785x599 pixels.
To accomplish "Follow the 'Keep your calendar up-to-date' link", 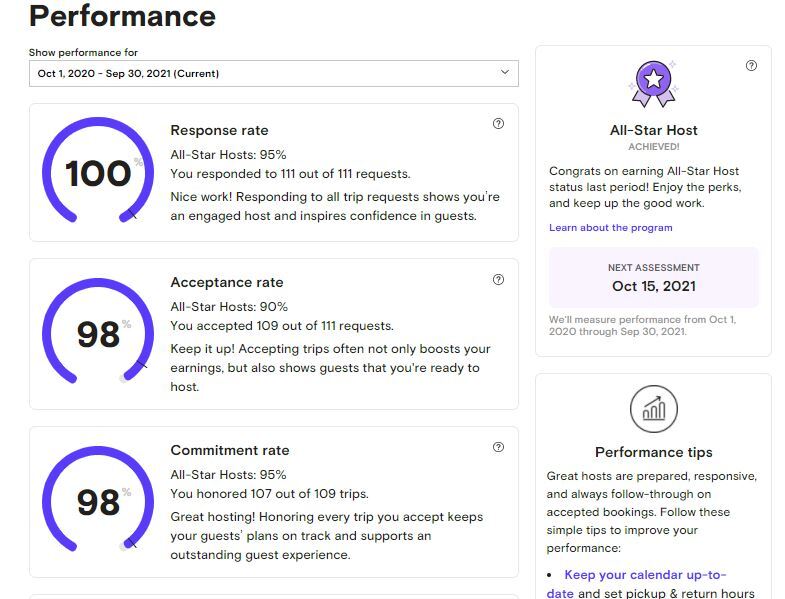I will coord(644,575).
